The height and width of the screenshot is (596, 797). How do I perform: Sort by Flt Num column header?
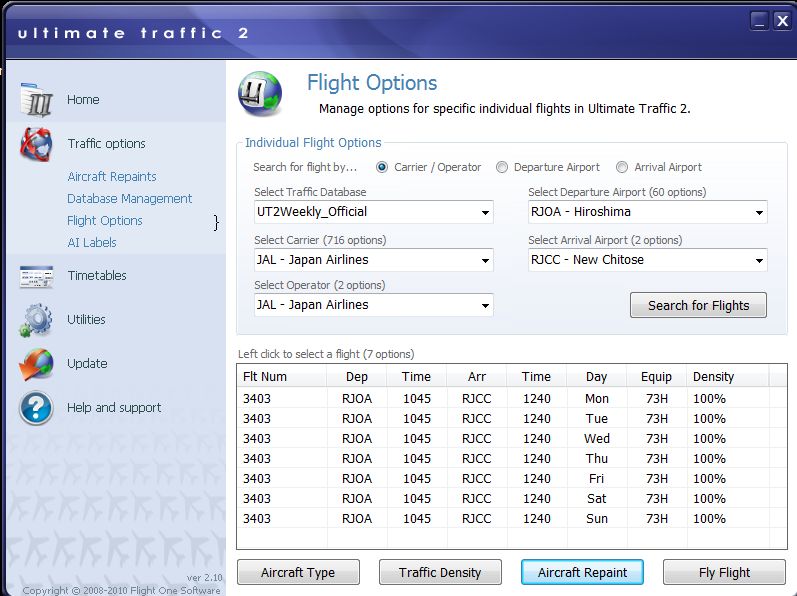coord(282,377)
